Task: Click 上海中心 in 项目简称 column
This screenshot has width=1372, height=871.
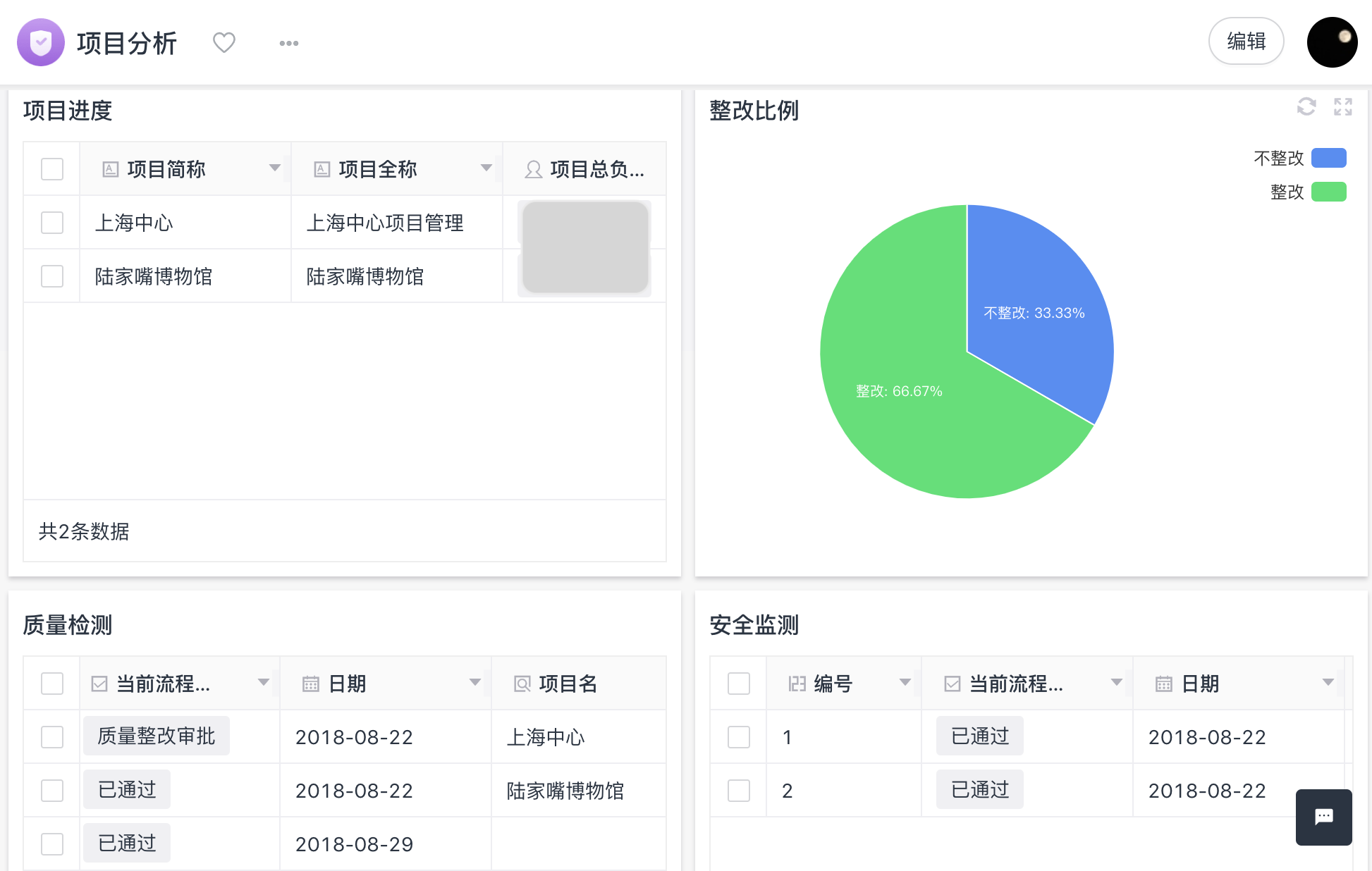Action: click(134, 223)
